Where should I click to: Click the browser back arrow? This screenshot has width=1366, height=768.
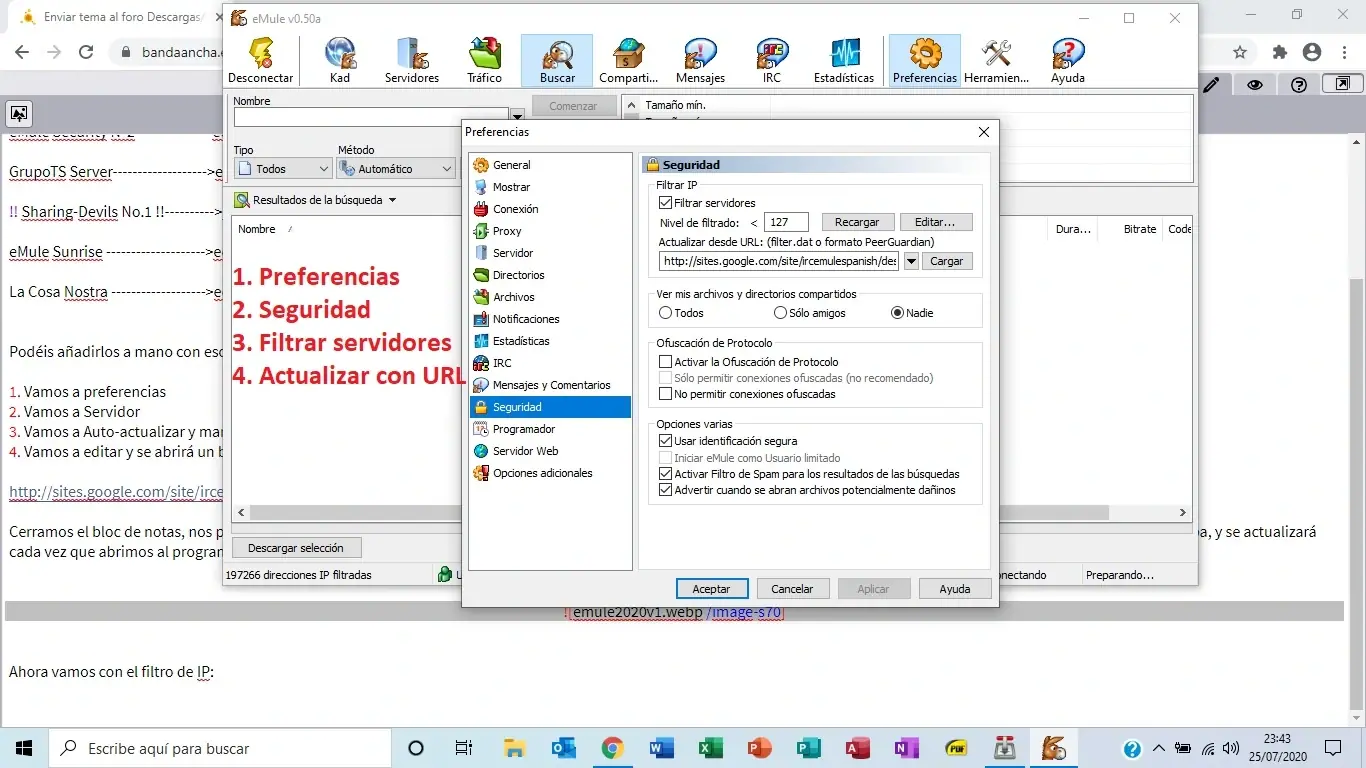coord(22,53)
